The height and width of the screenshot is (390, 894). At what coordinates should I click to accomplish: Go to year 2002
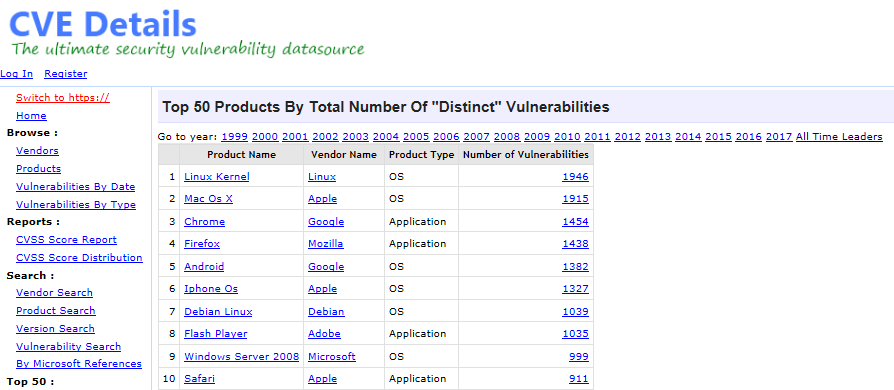(x=326, y=137)
